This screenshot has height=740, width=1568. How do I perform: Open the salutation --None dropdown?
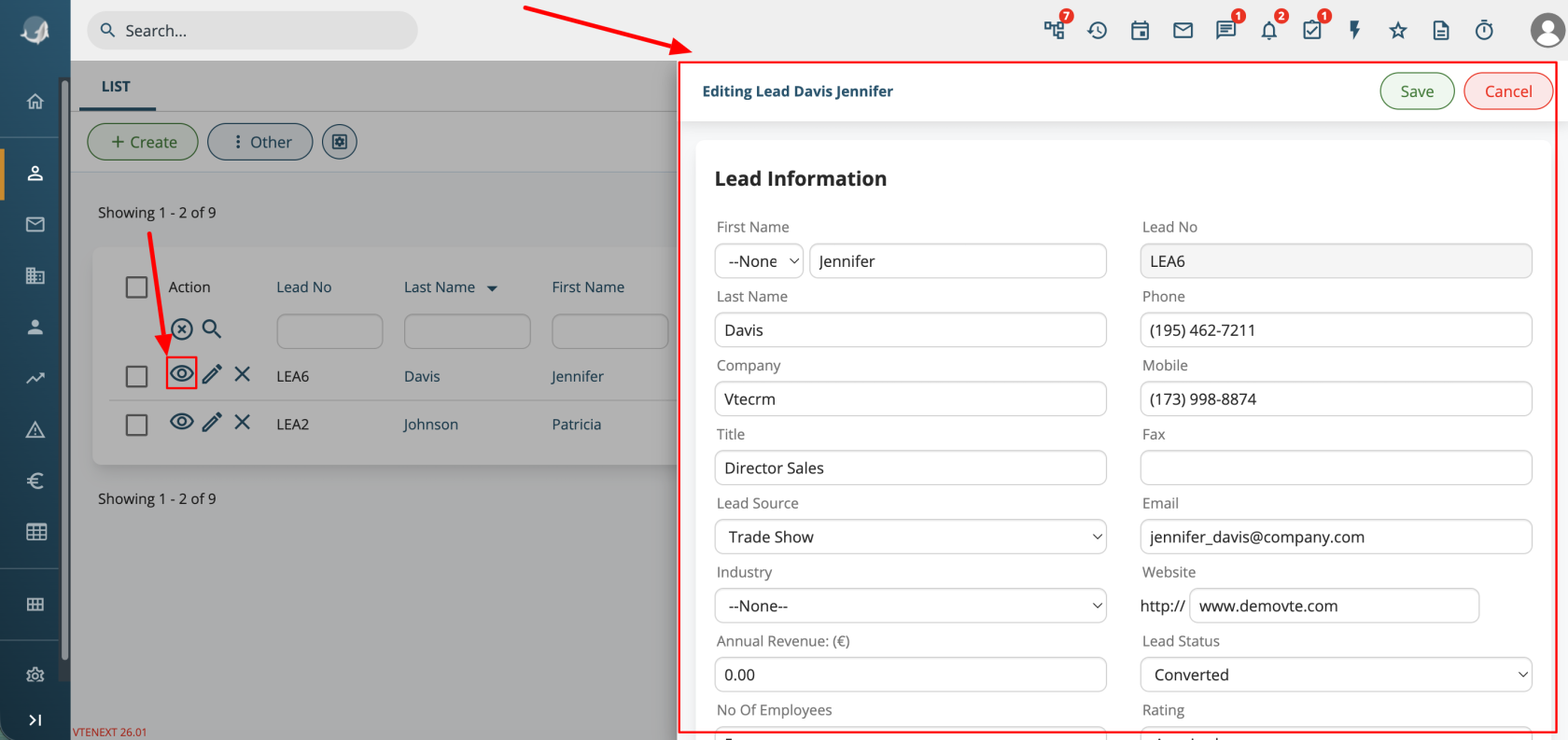pos(759,261)
